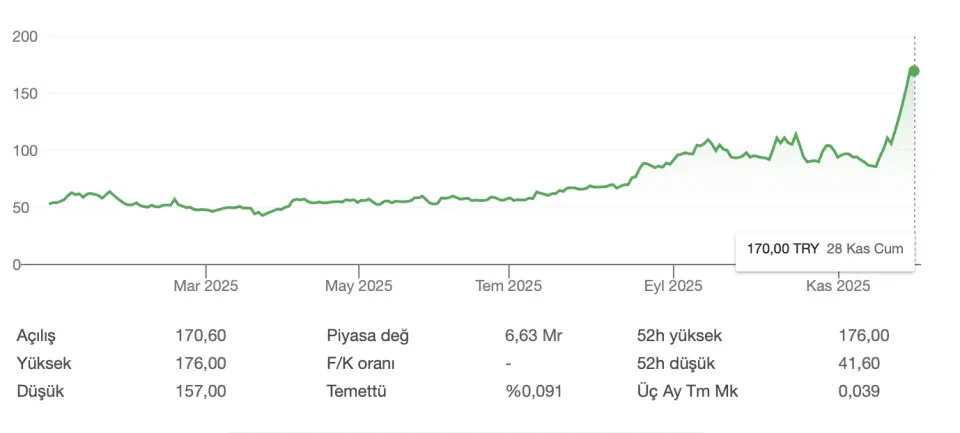Click the 52h yüksek label
This screenshot has width=960, height=433.
(x=679, y=336)
